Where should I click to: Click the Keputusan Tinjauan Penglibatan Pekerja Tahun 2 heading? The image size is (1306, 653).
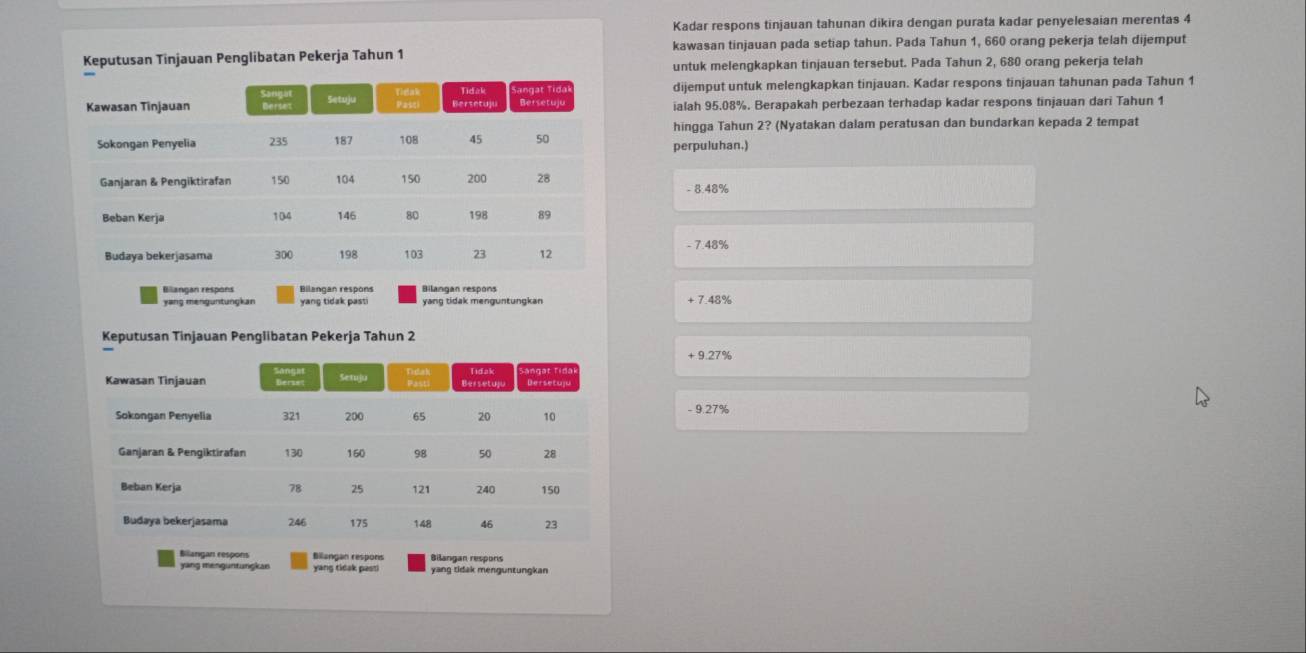[x=258, y=336]
